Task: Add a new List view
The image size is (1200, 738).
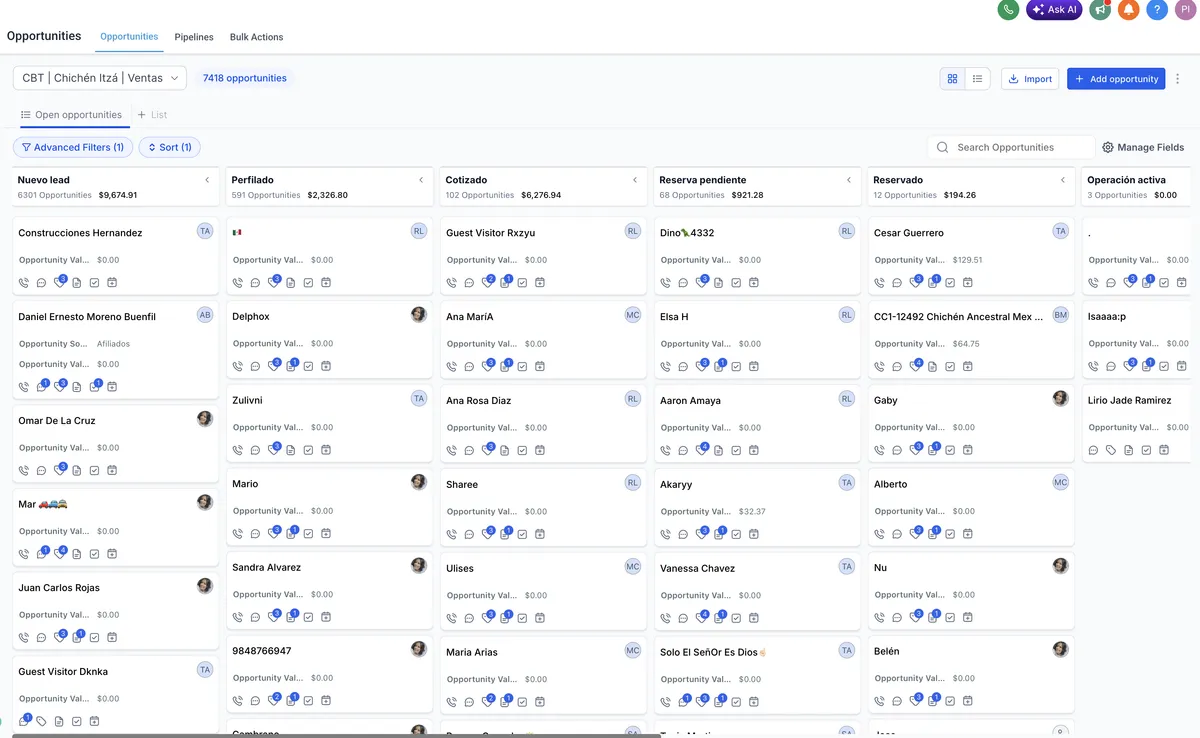Action: [153, 115]
